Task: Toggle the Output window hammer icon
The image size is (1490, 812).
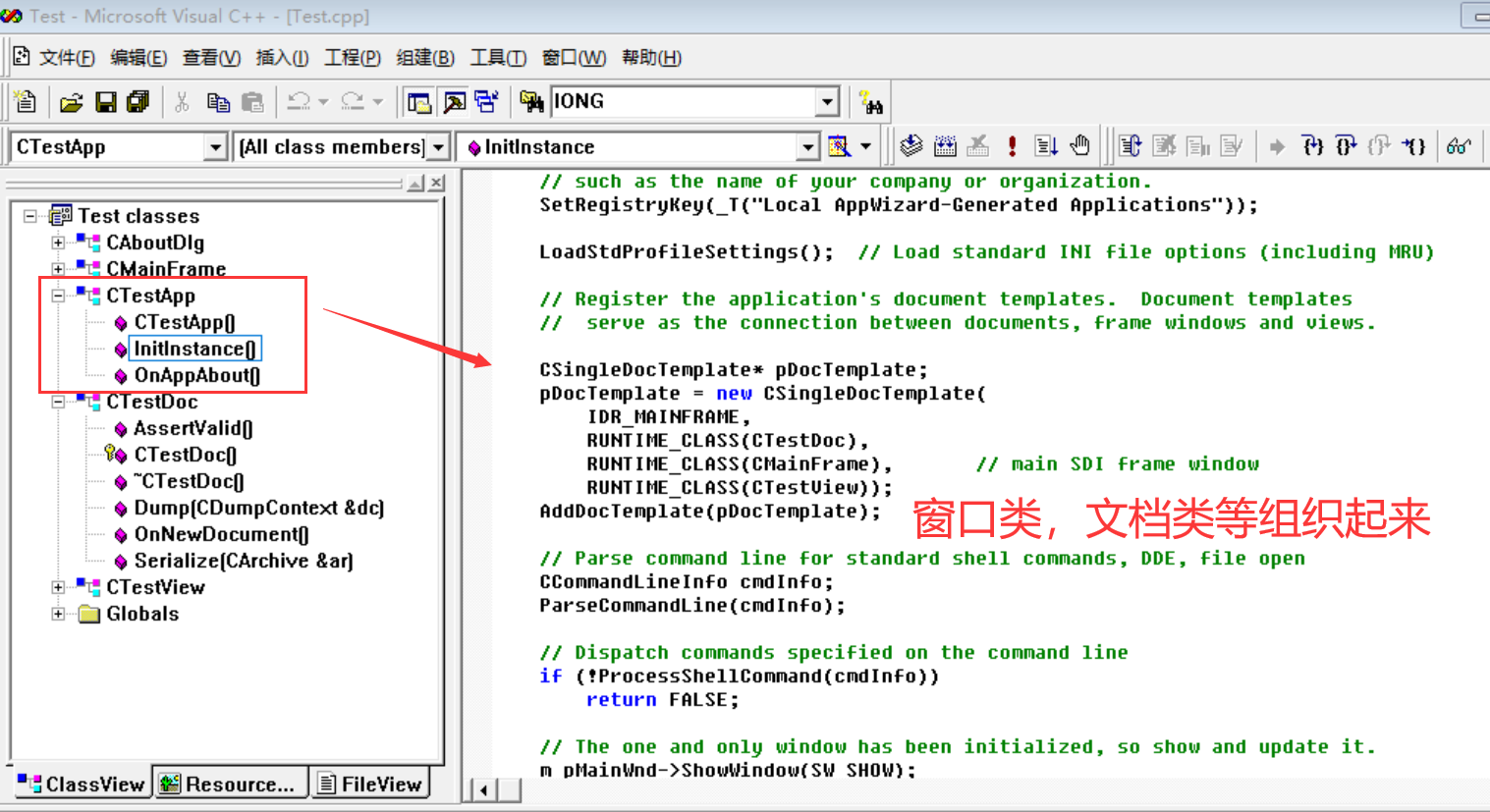Action: pos(454,102)
